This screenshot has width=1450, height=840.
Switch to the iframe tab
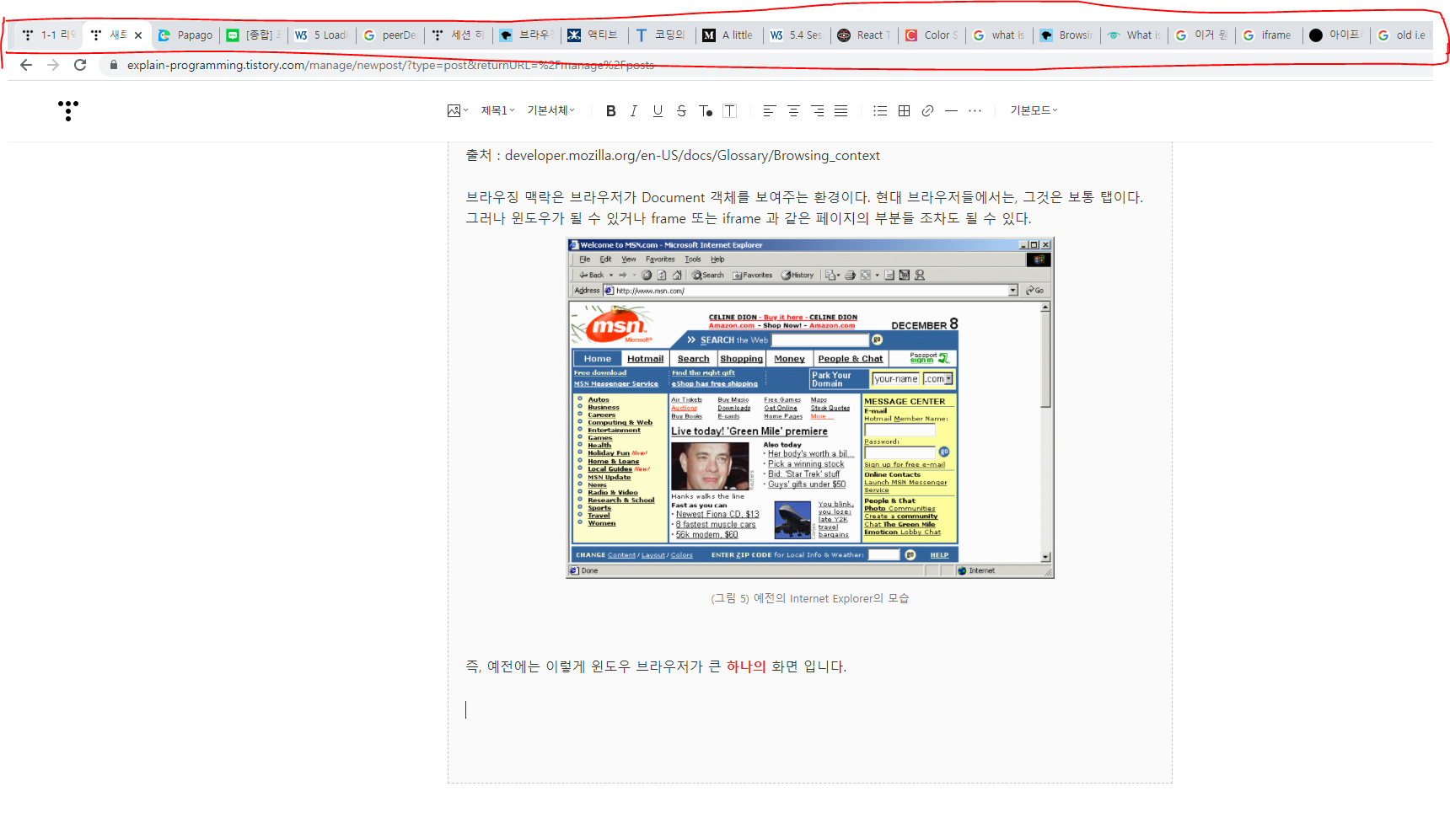(x=1270, y=35)
